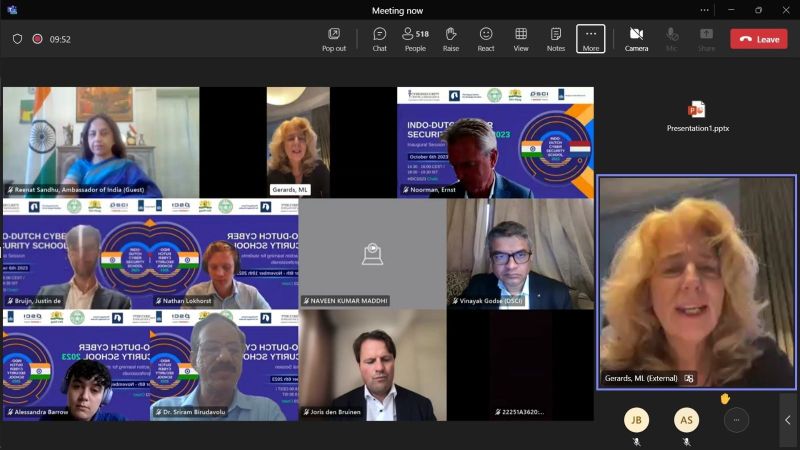This screenshot has width=800, height=450.
Task: Click the red recording indicator
Action: (37, 39)
